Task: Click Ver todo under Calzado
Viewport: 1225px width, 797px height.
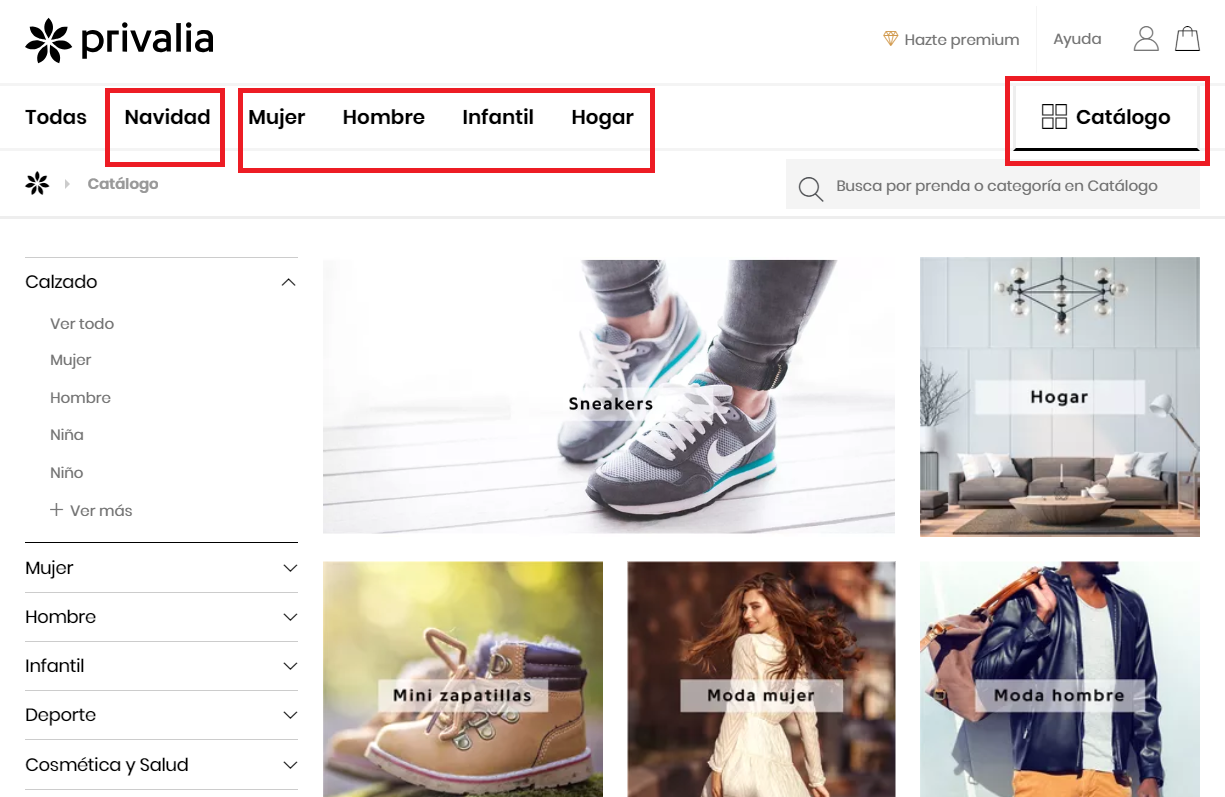Action: (82, 324)
